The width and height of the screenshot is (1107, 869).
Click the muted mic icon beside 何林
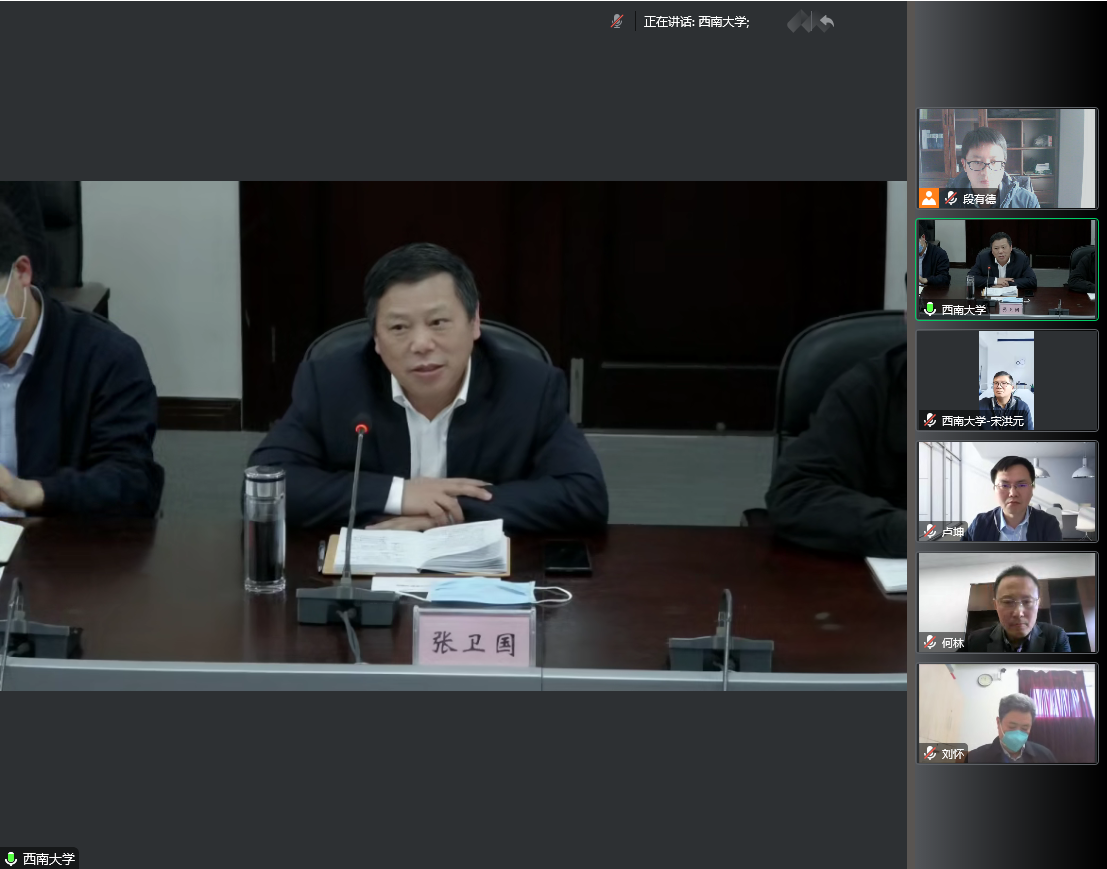coord(930,643)
